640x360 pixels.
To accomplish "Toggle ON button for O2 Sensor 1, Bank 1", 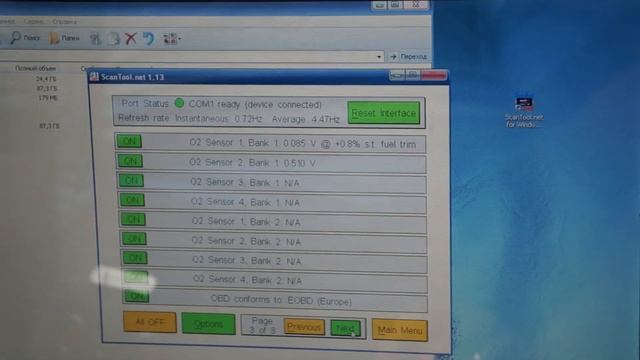I will click(x=129, y=141).
